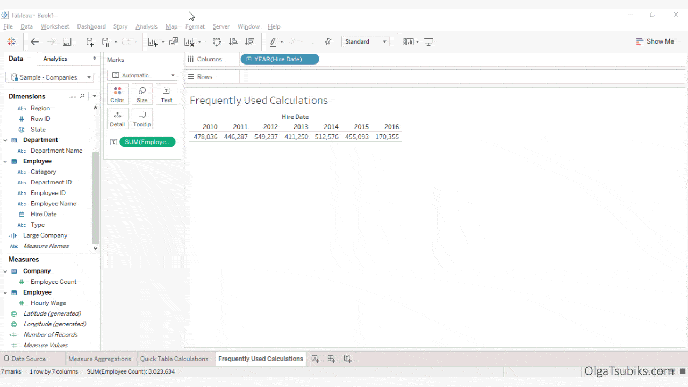Click the Save icon in toolbar
The width and height of the screenshot is (688, 387).
(67, 42)
